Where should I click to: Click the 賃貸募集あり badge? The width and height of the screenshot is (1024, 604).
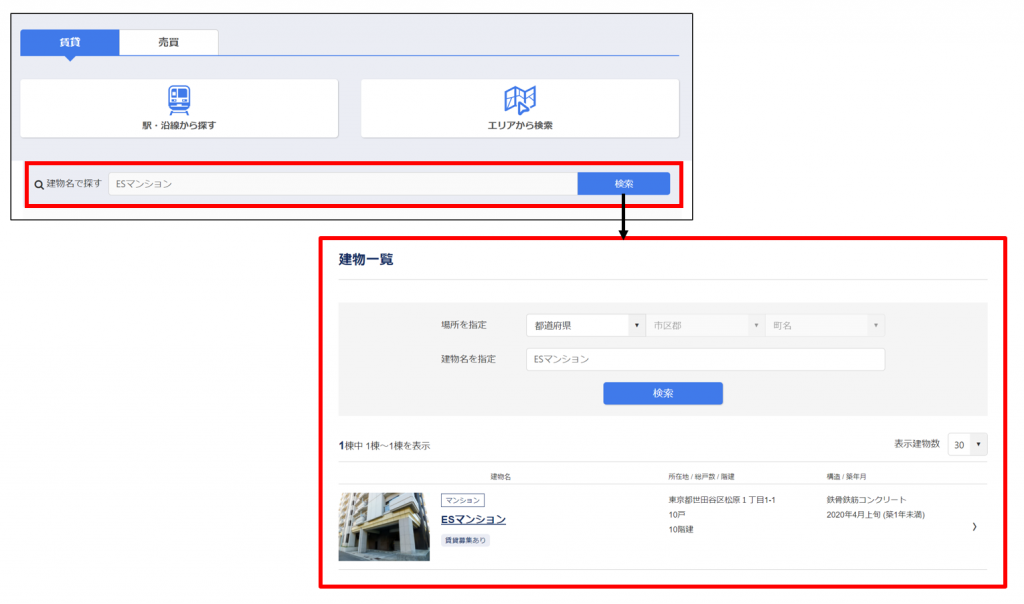pos(465,540)
